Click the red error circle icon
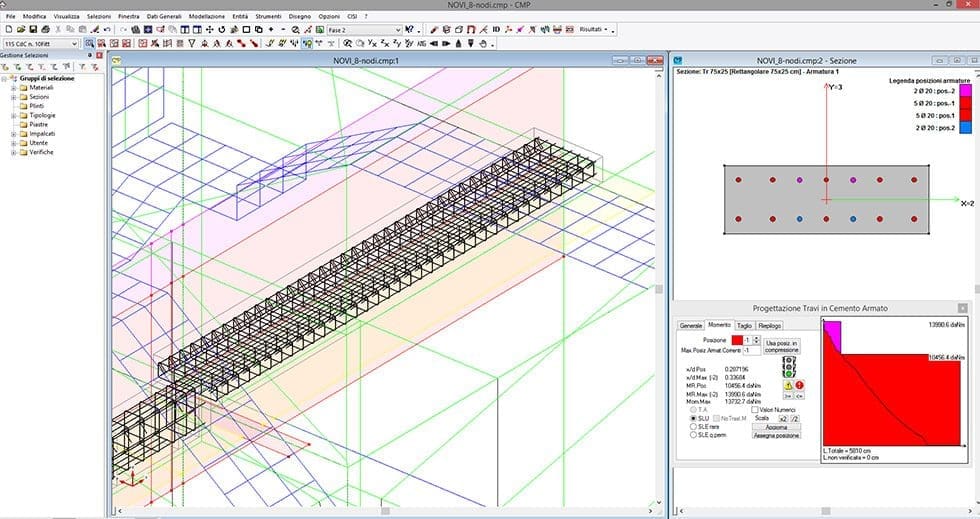Viewport: 980px width, 519px height. 800,385
